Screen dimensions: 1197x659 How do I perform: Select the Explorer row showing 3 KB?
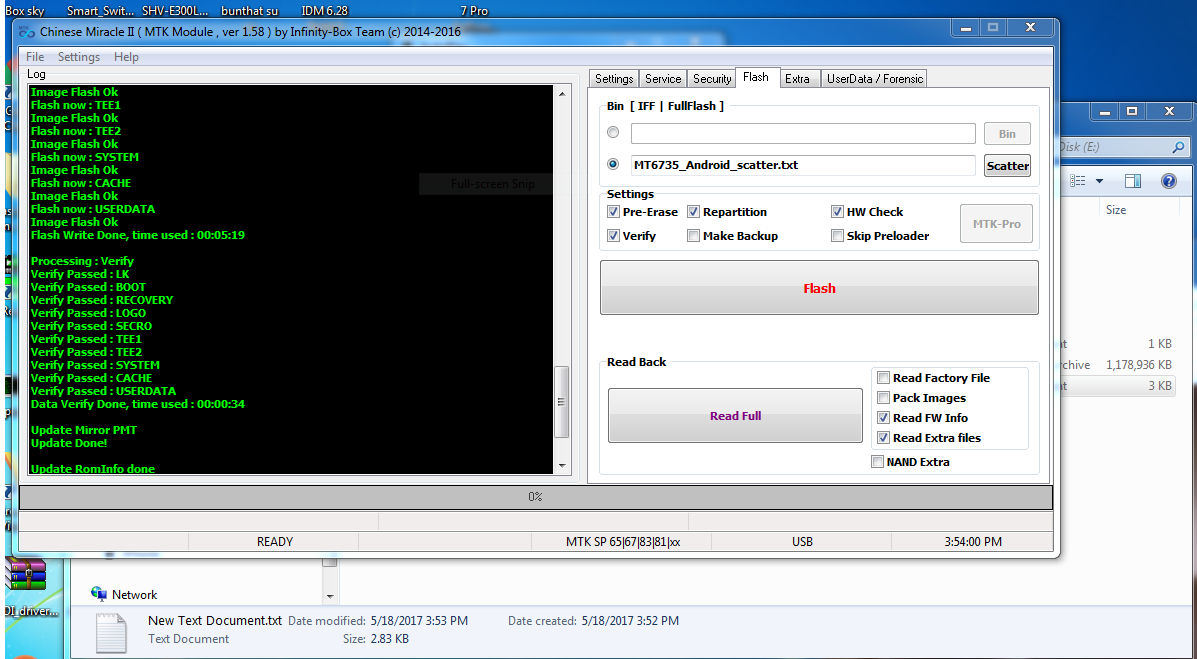click(1118, 386)
